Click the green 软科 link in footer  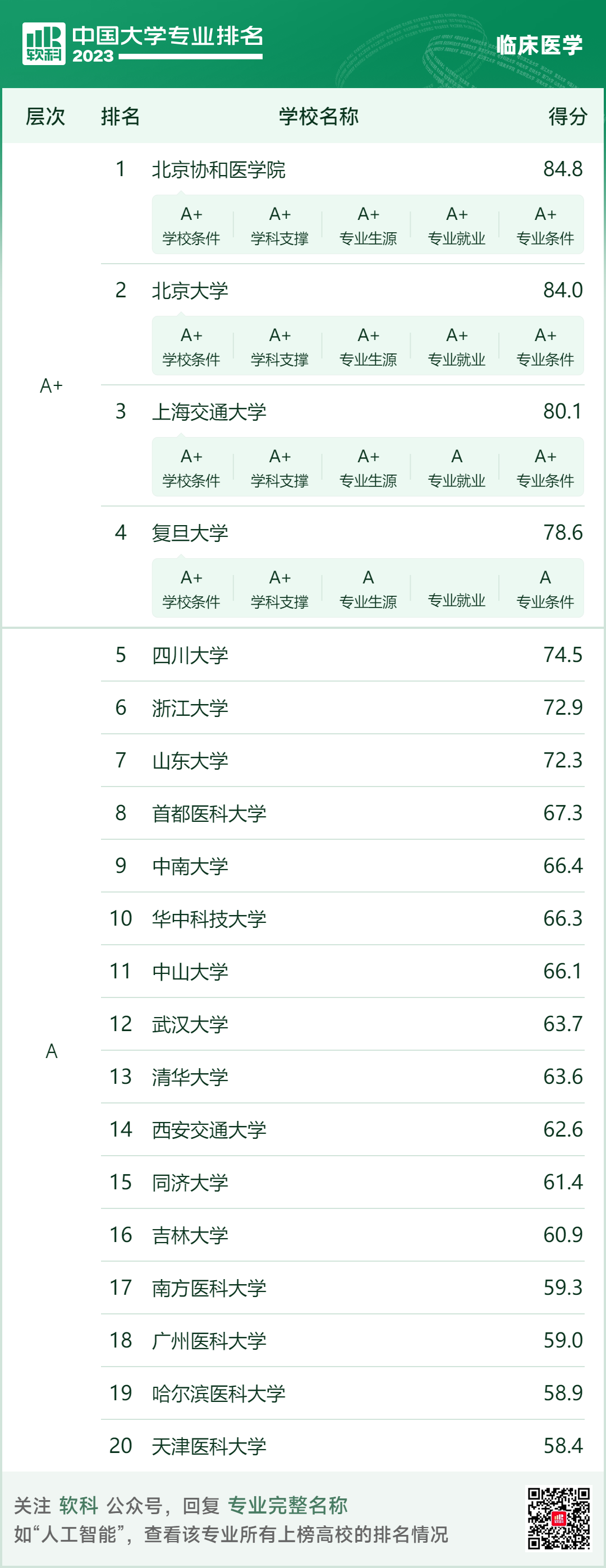pyautogui.click(x=79, y=1505)
